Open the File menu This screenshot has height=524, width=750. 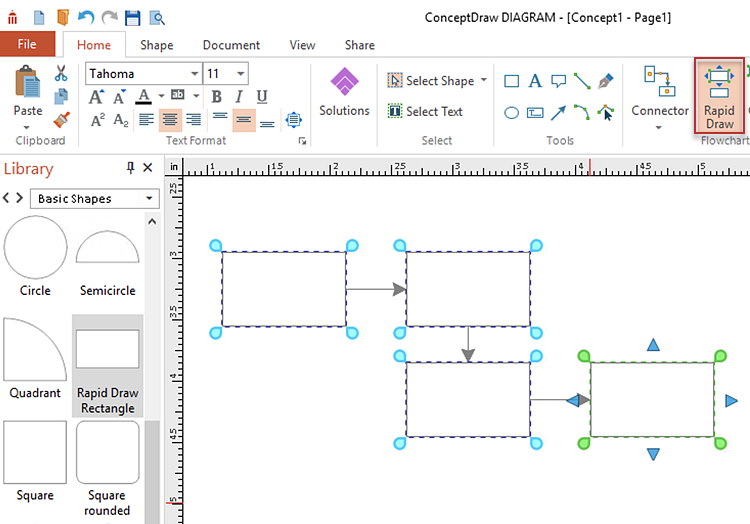point(27,44)
